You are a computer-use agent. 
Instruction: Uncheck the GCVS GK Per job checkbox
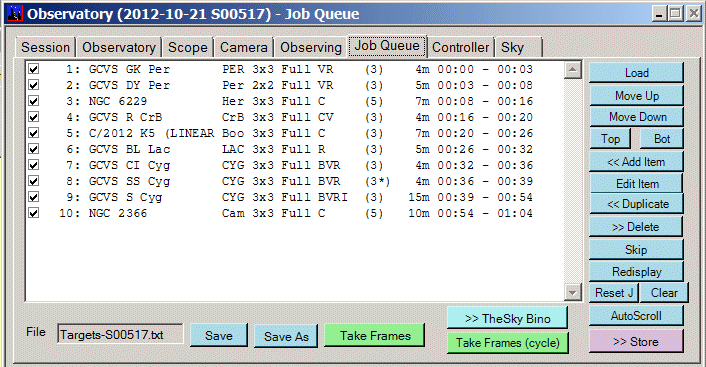coord(33,69)
